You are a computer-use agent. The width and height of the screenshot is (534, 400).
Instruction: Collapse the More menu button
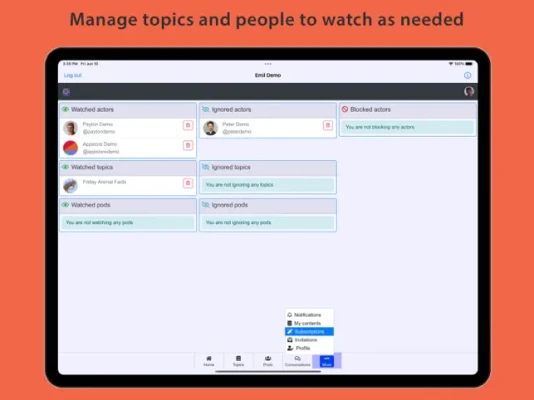tap(327, 361)
